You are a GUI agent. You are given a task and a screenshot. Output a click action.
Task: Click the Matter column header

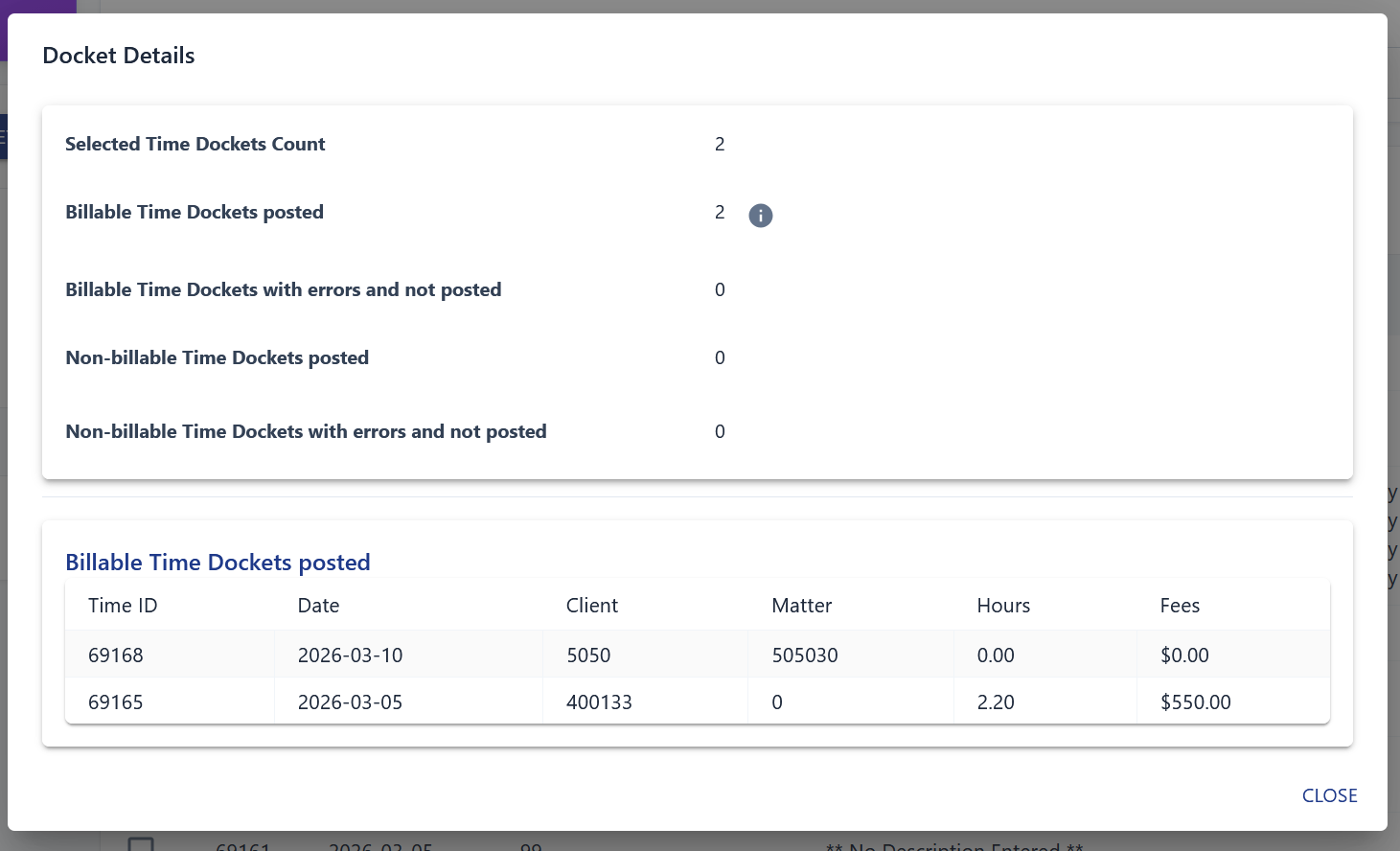(801, 605)
